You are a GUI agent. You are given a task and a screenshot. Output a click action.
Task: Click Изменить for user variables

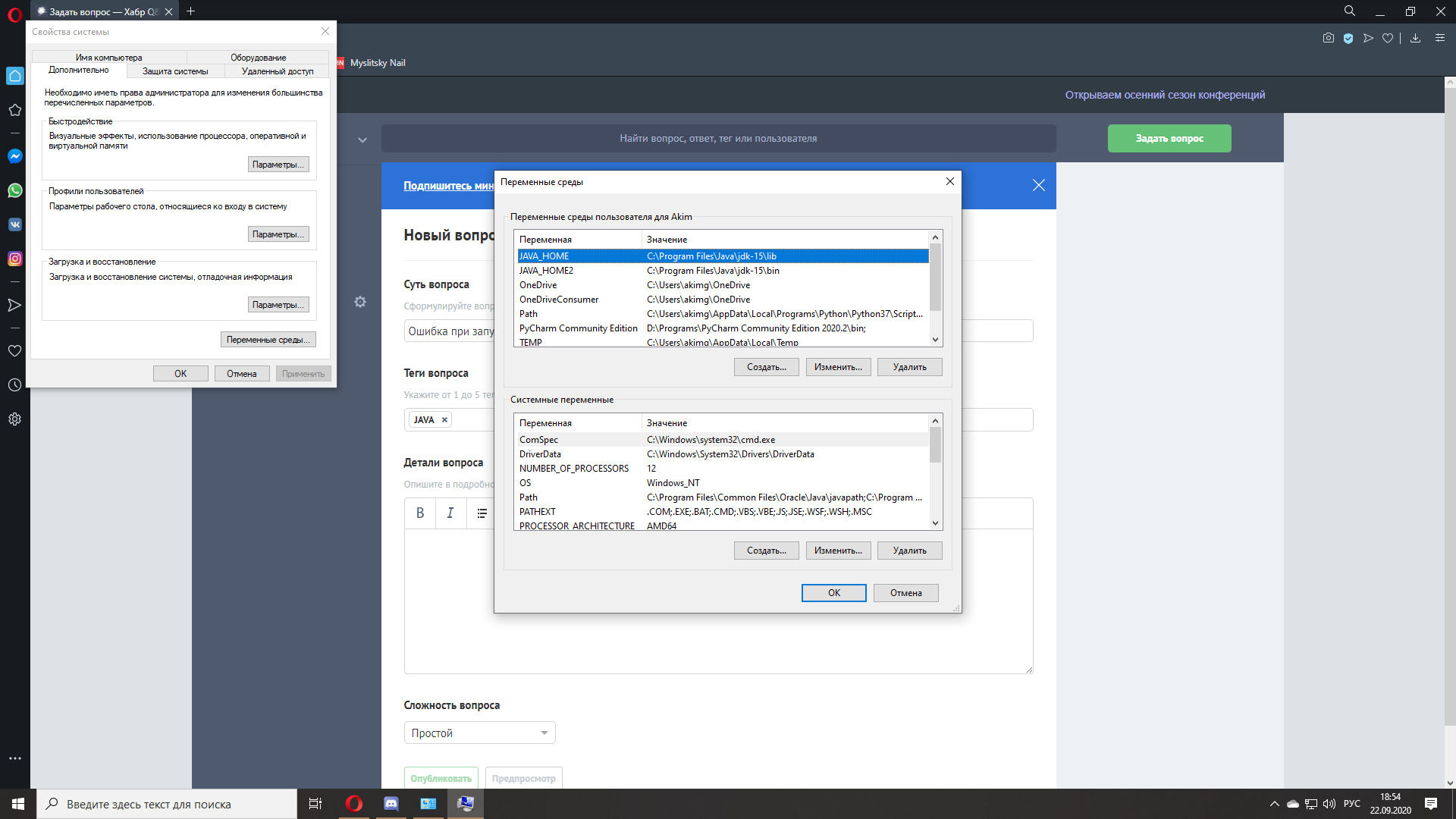839,367
